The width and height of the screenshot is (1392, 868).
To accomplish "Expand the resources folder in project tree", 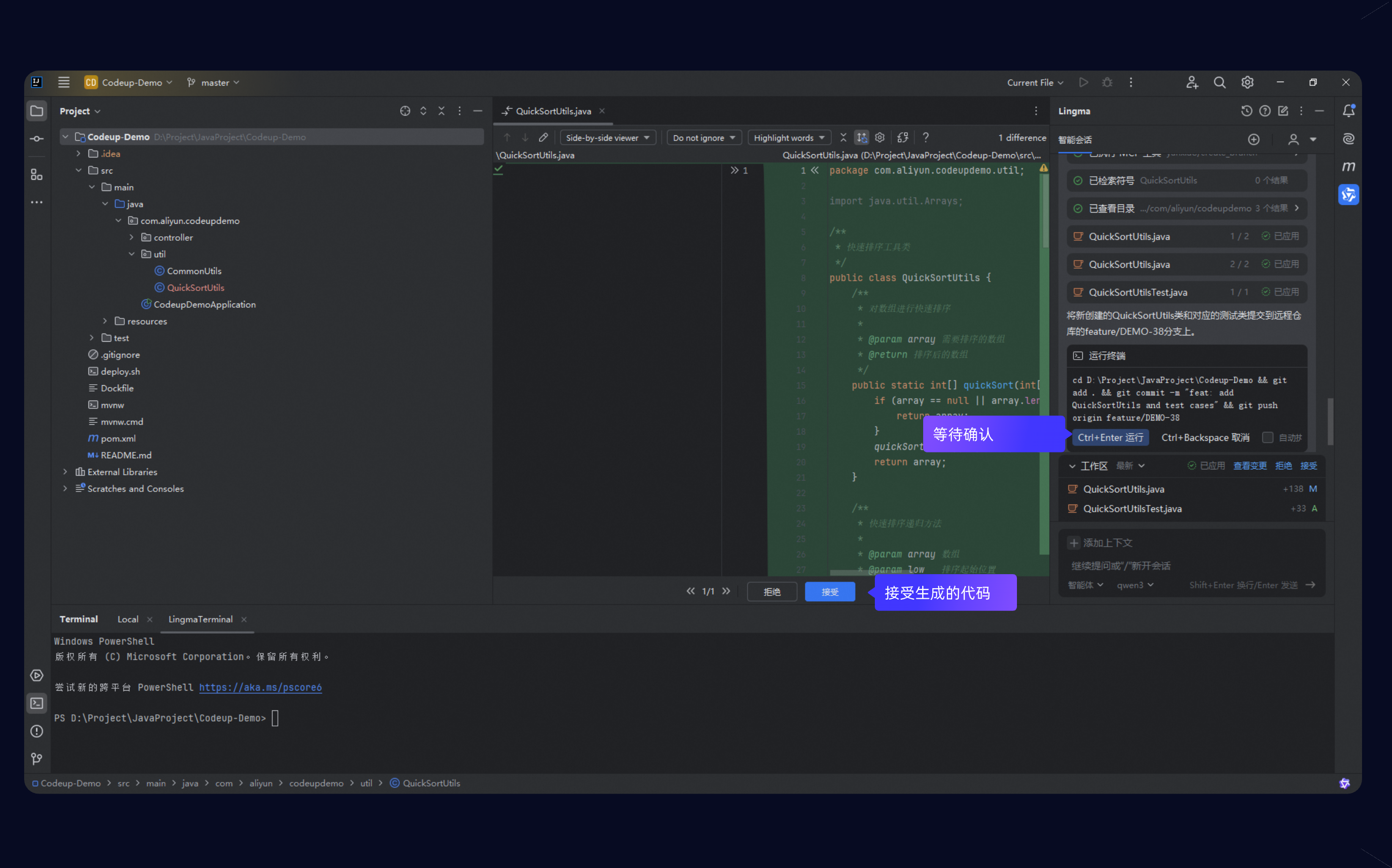I will 105,321.
